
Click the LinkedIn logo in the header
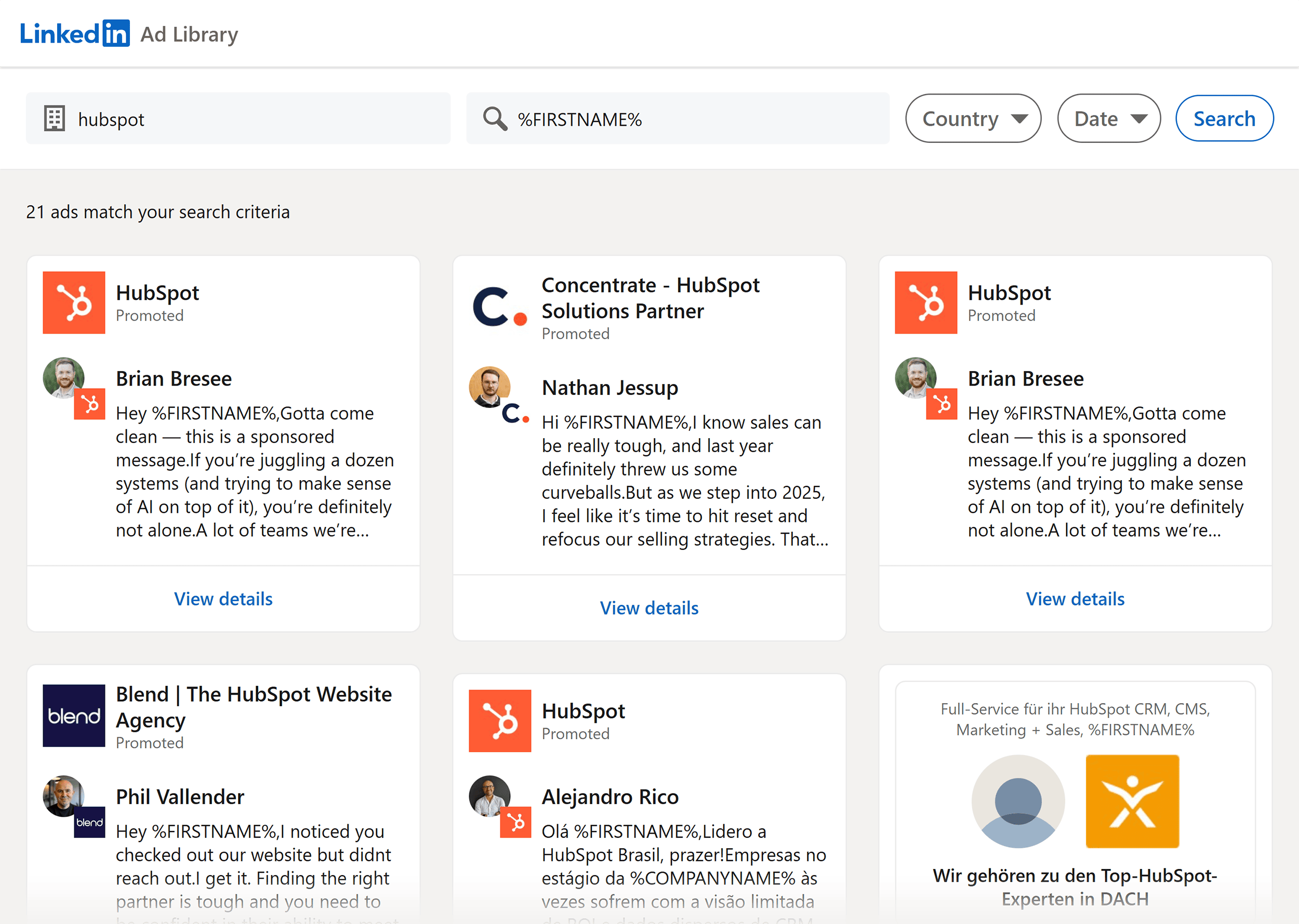(x=74, y=34)
